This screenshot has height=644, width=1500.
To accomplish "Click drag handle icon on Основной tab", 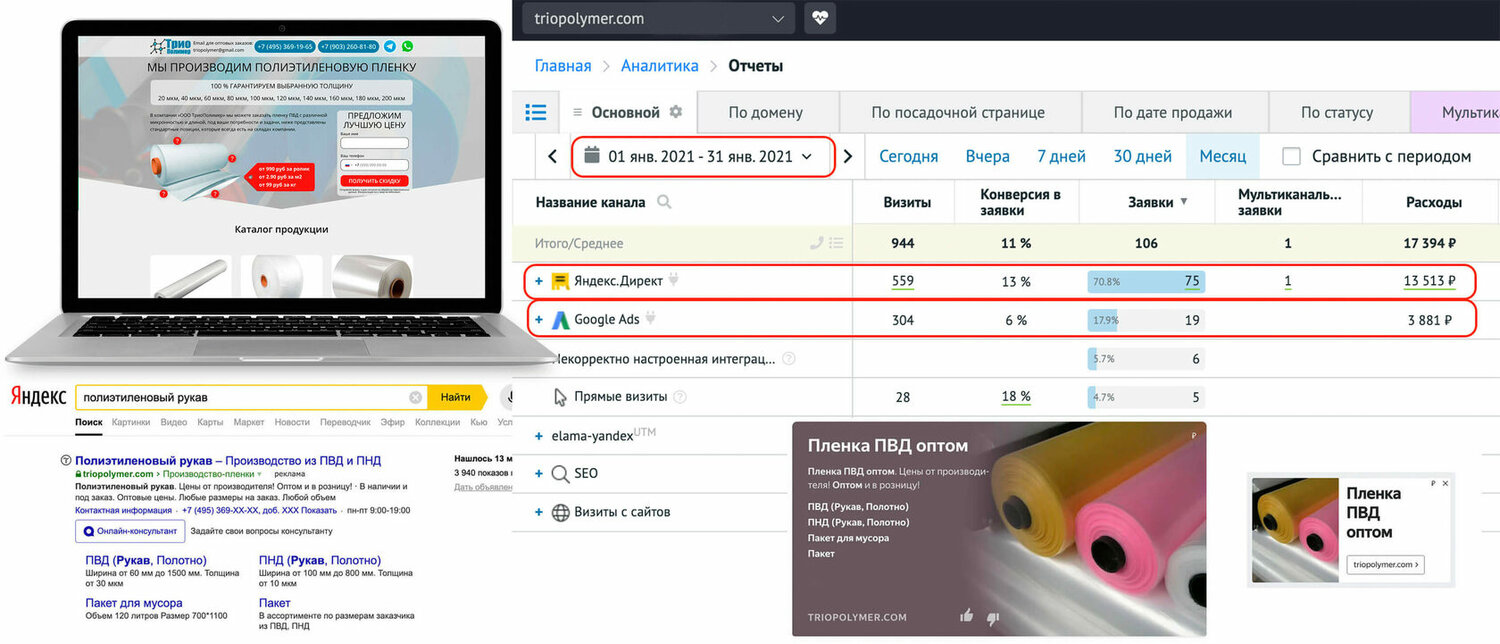I will [x=578, y=112].
